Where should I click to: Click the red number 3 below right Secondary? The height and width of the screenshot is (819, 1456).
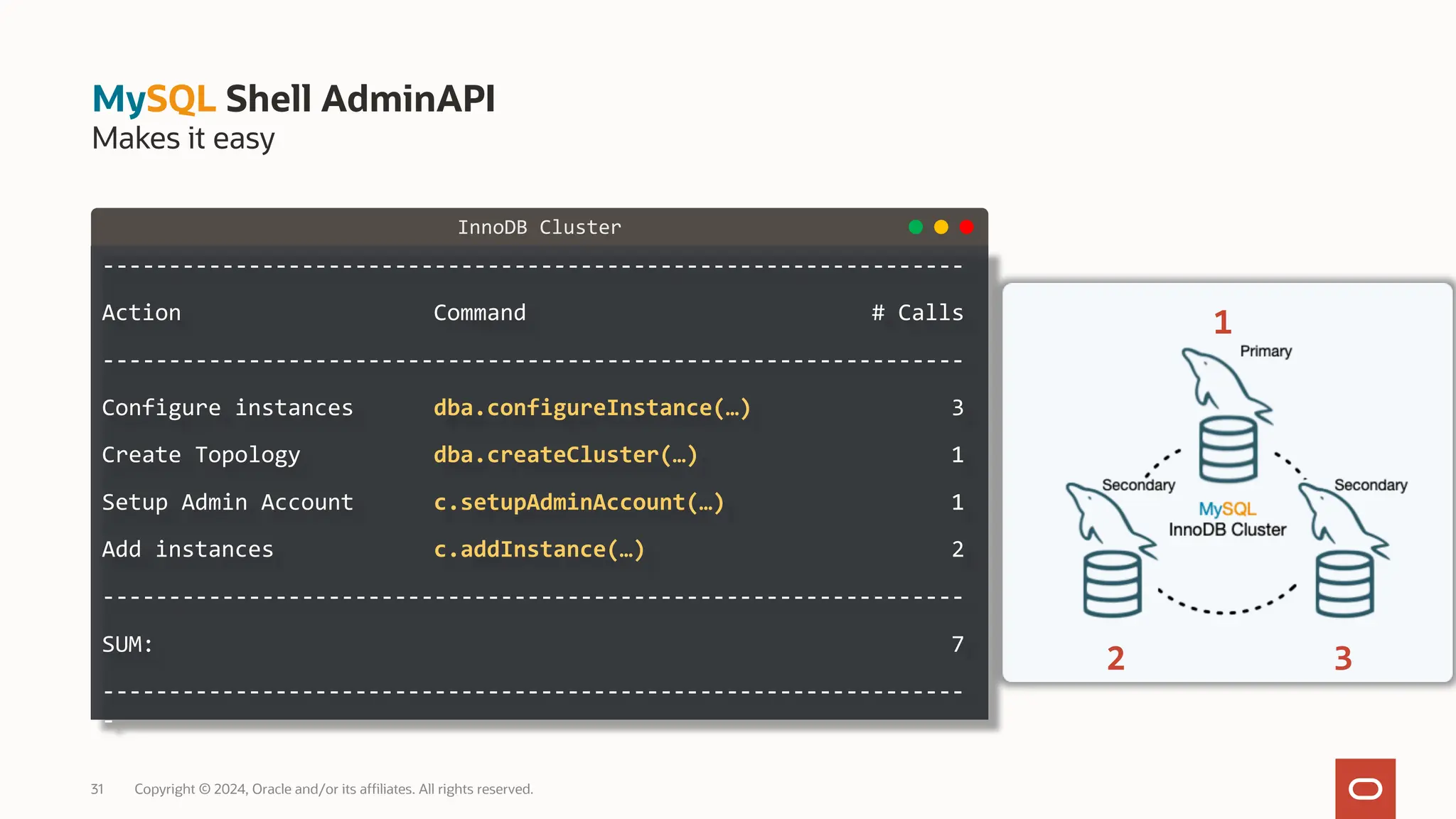pos(1343,658)
